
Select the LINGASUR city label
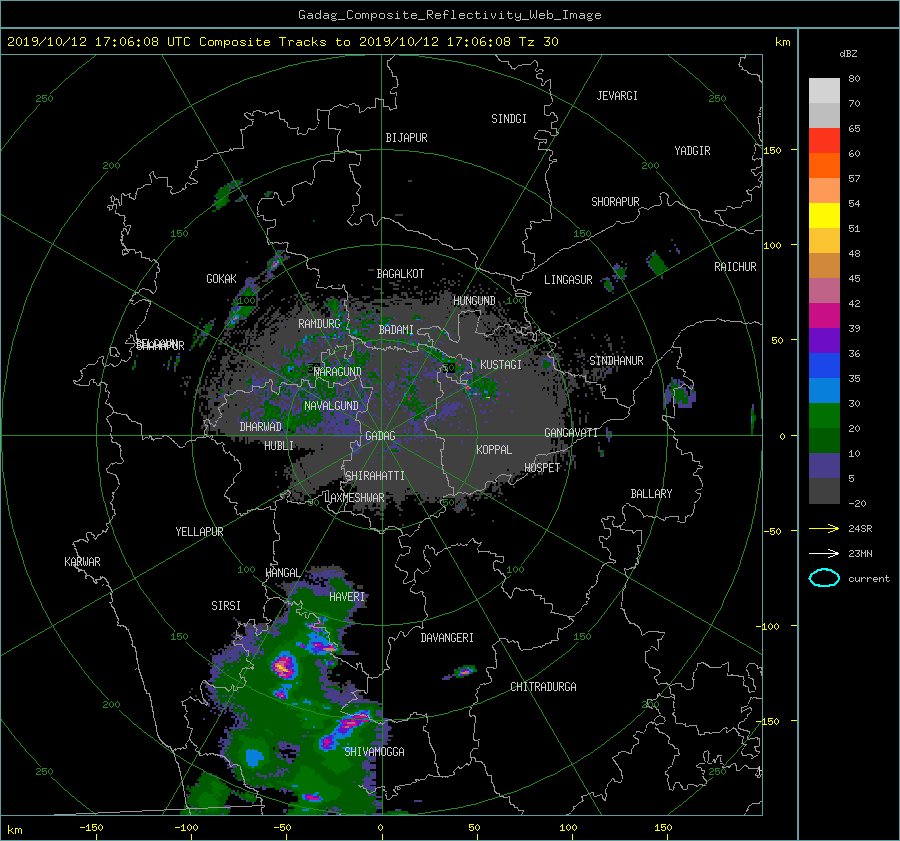click(568, 280)
